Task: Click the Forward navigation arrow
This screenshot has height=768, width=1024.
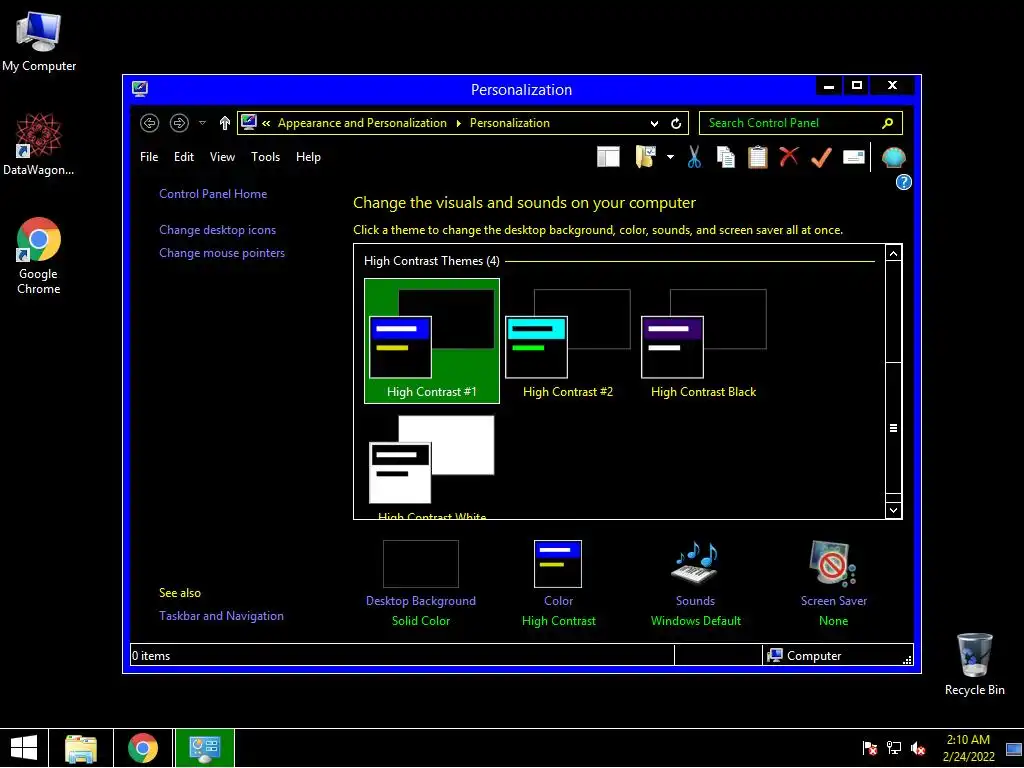Action: (179, 123)
